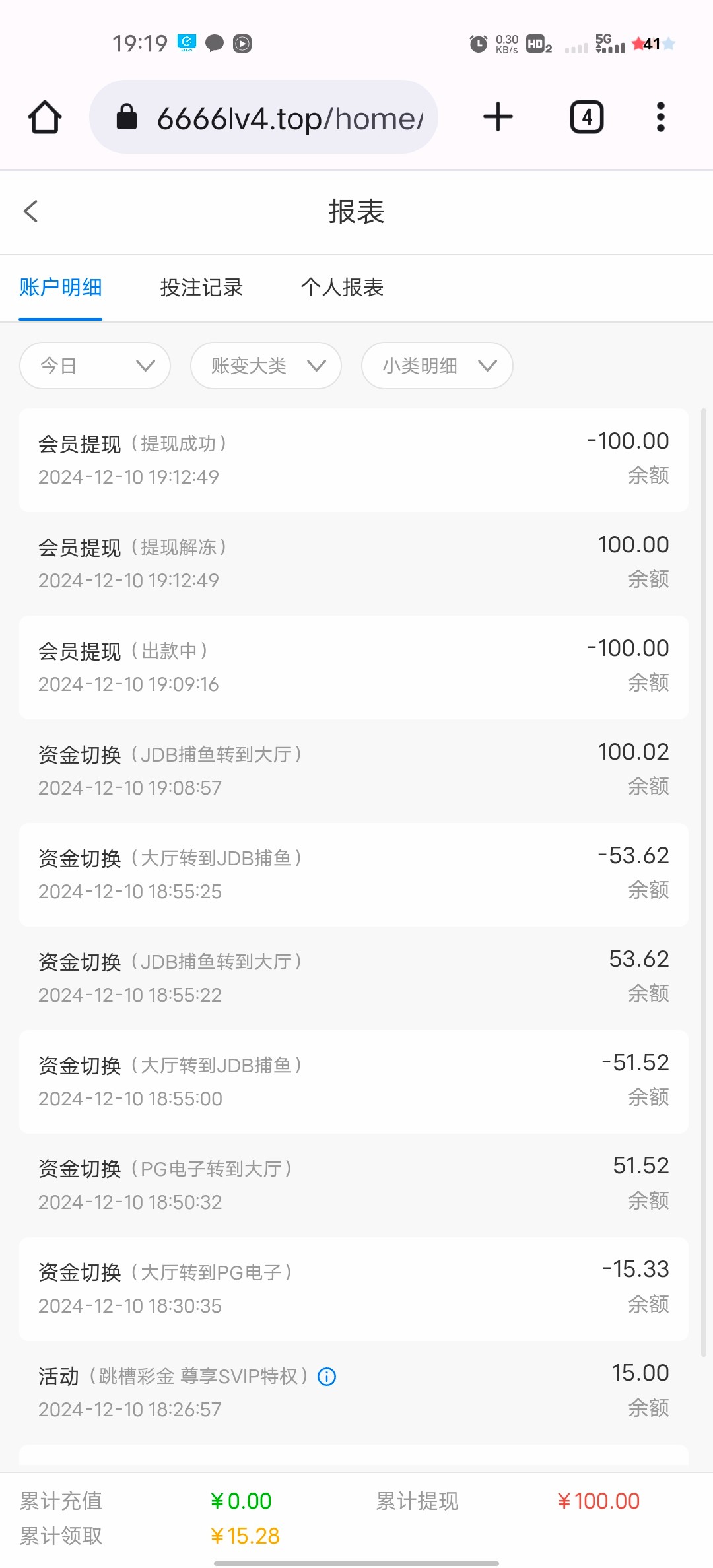
Task: Go back using the left arrow
Action: pyautogui.click(x=30, y=211)
